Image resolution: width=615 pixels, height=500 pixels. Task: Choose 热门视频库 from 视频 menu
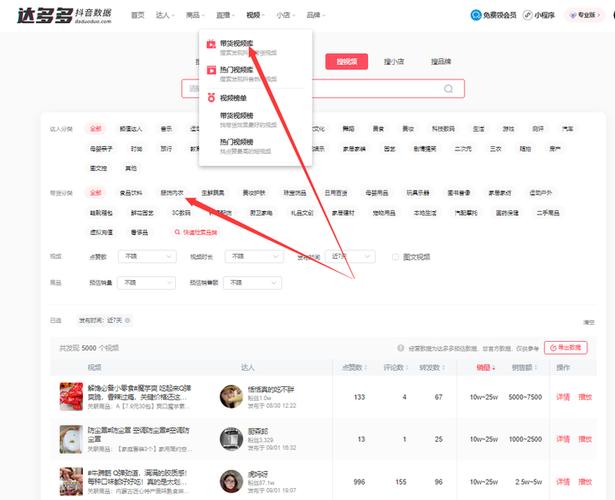237,70
